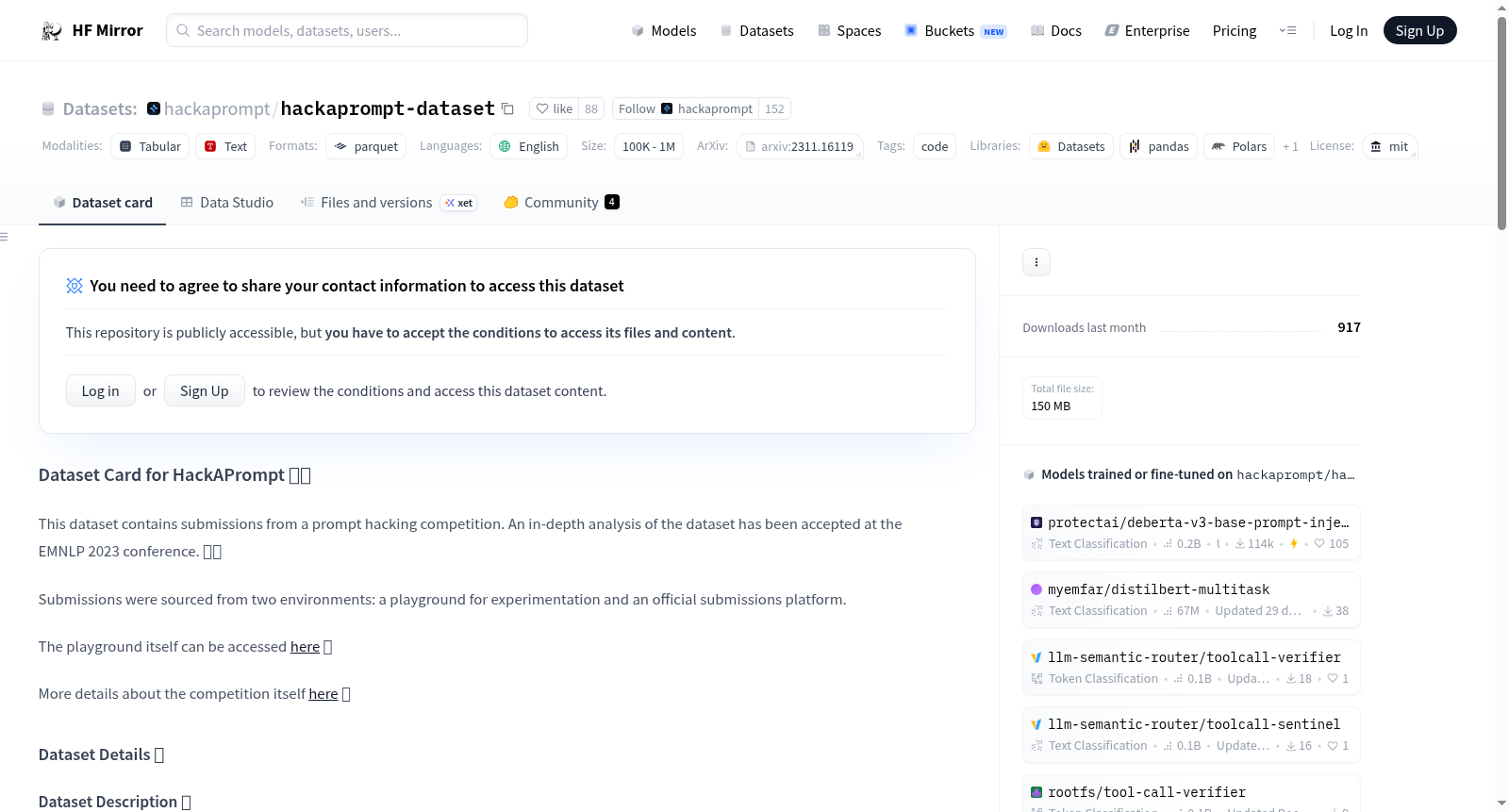
Task: Open the llm-semantic-router/toolcall-verifier model card
Action: point(1191,667)
